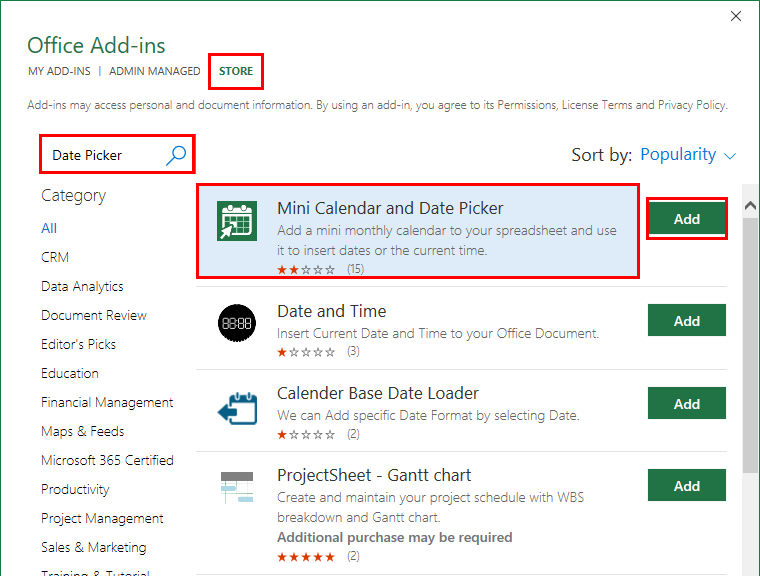
Task: Switch to the ADMIN MANAGED tab
Action: pos(155,71)
